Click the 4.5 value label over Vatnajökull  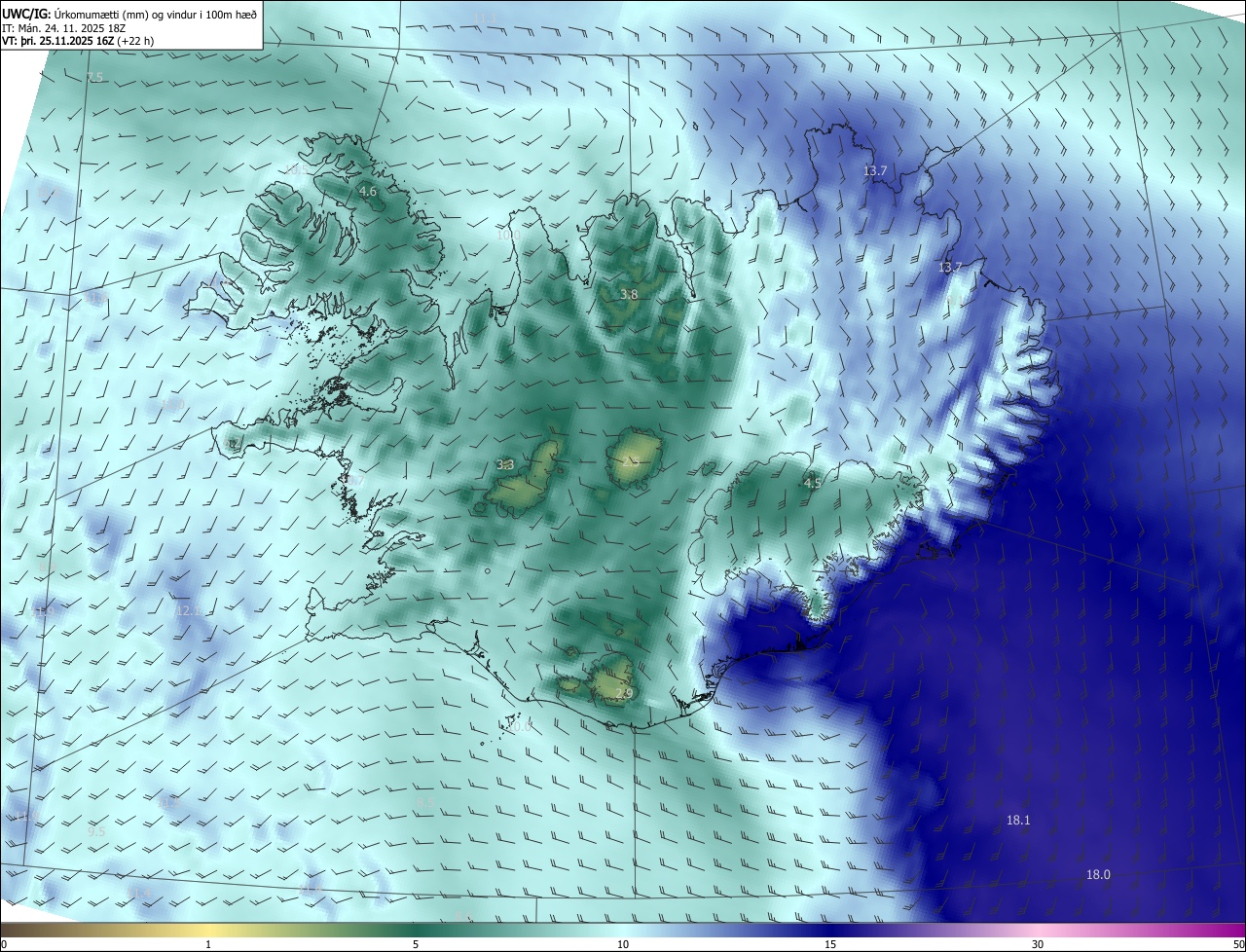813,483
